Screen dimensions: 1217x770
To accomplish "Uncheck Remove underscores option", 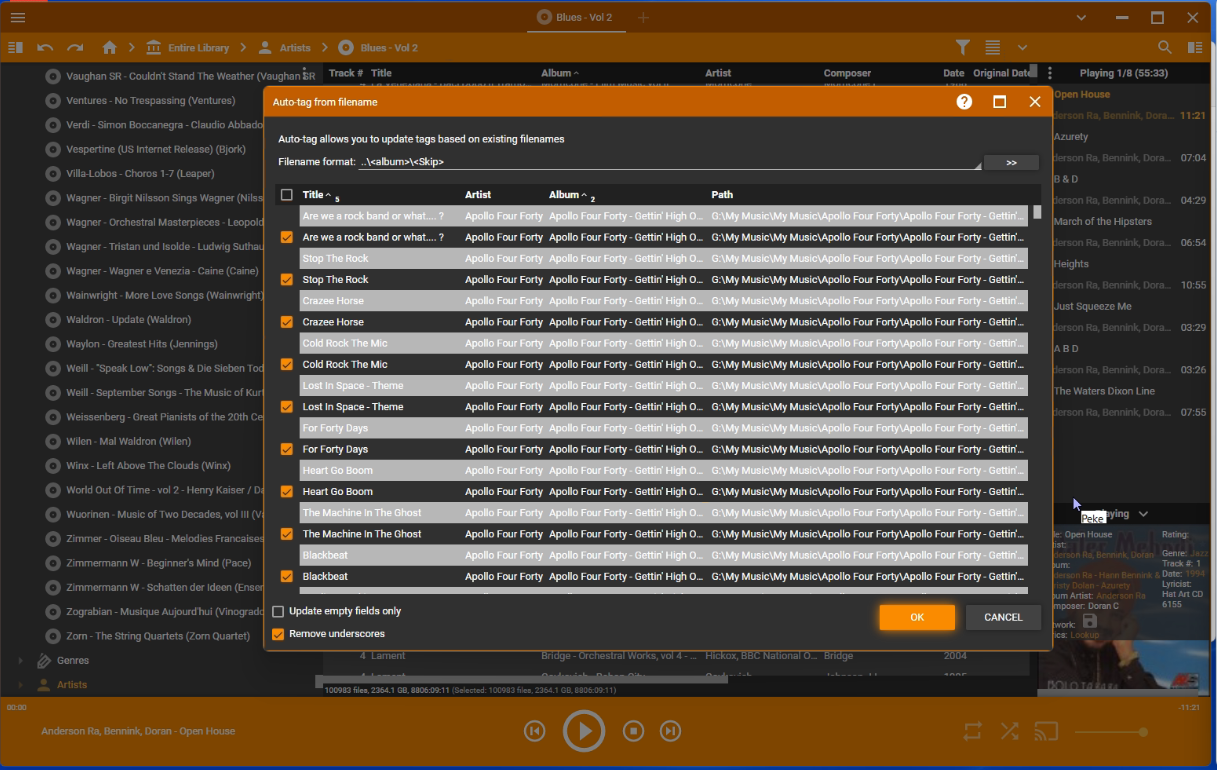I will (279, 634).
